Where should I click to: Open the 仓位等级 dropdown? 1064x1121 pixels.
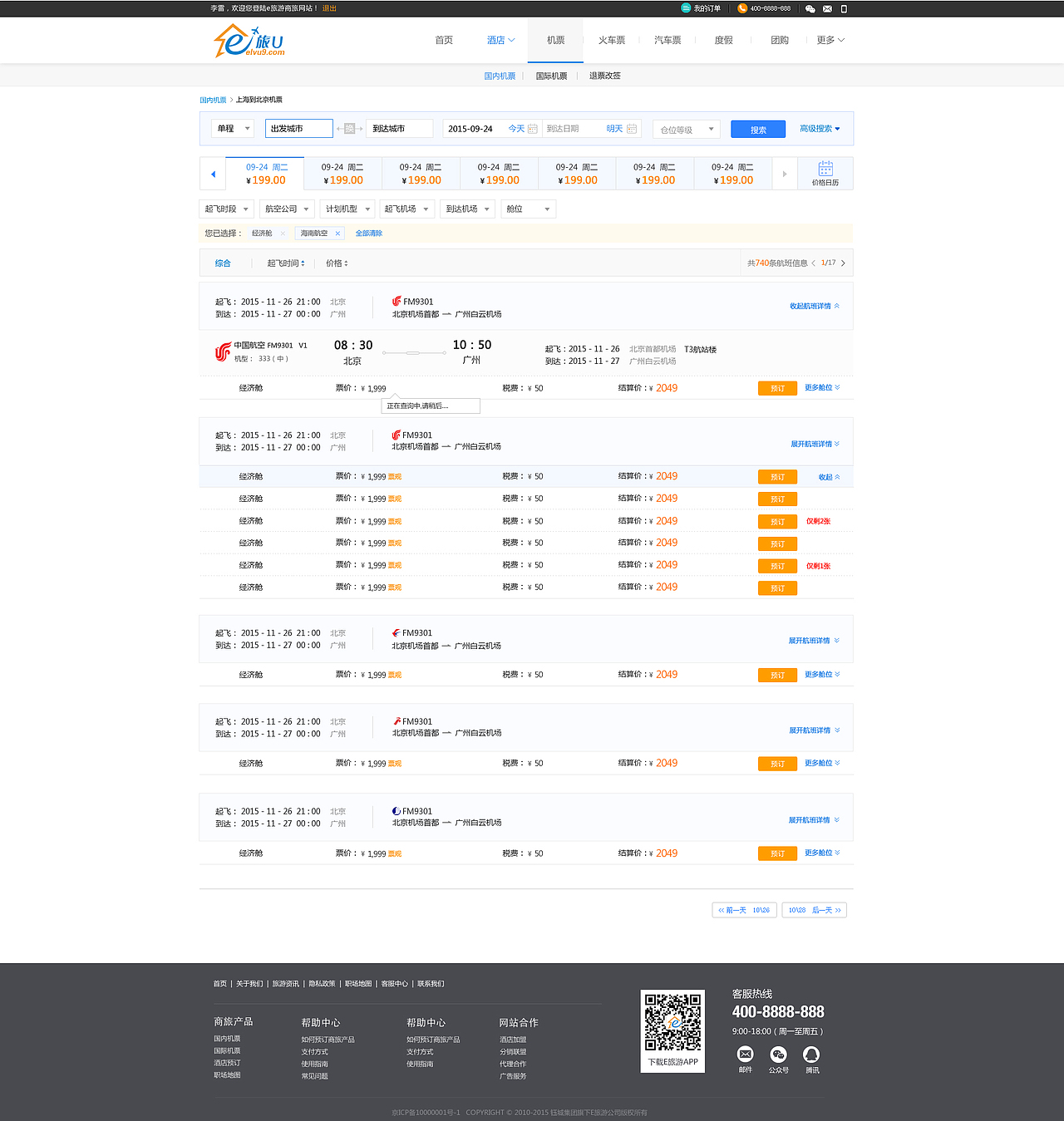[x=687, y=130]
